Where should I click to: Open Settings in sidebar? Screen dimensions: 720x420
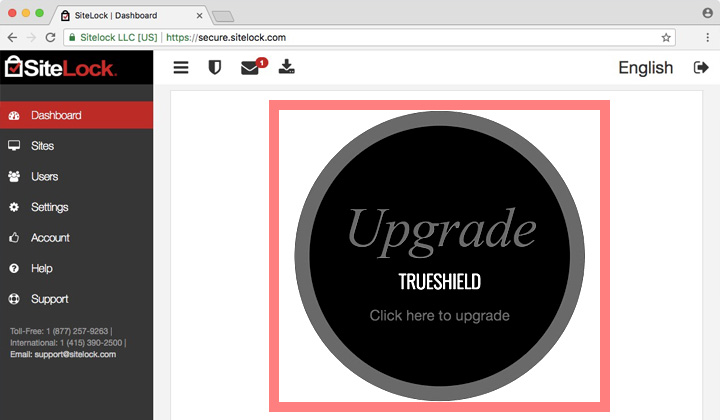coord(76,207)
